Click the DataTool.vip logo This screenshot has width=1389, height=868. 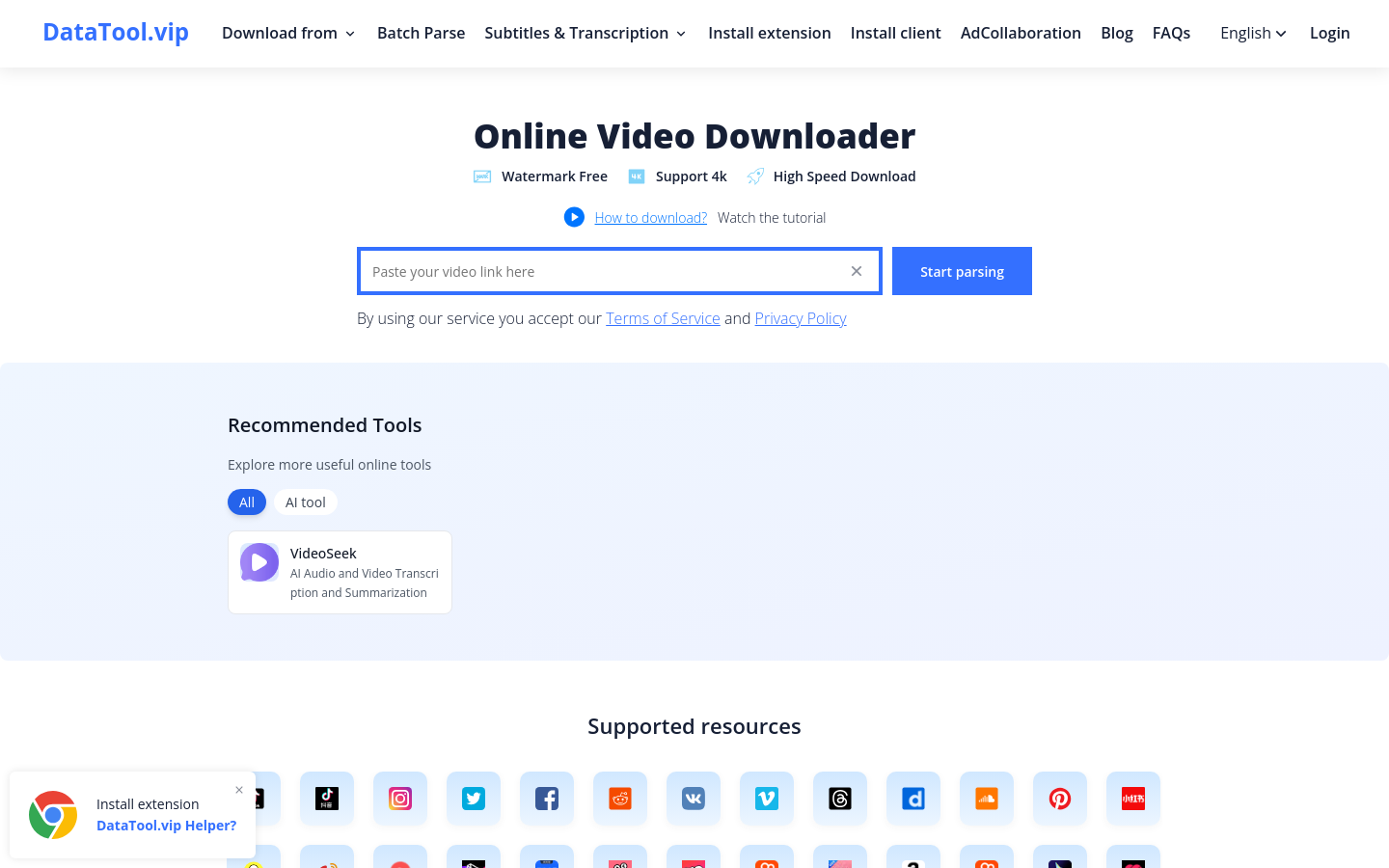tap(116, 32)
